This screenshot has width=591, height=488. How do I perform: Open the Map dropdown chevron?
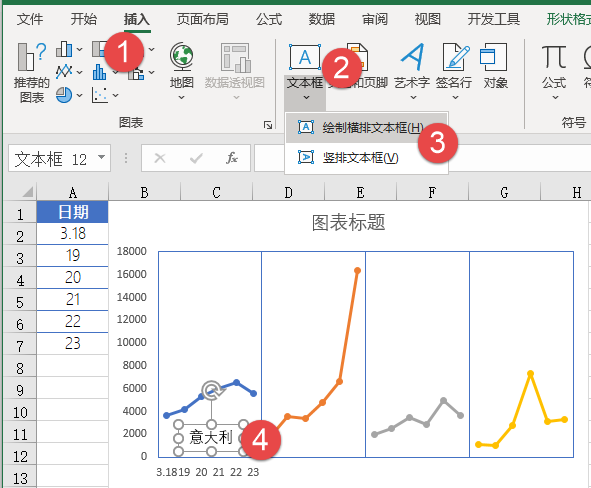coord(181,98)
